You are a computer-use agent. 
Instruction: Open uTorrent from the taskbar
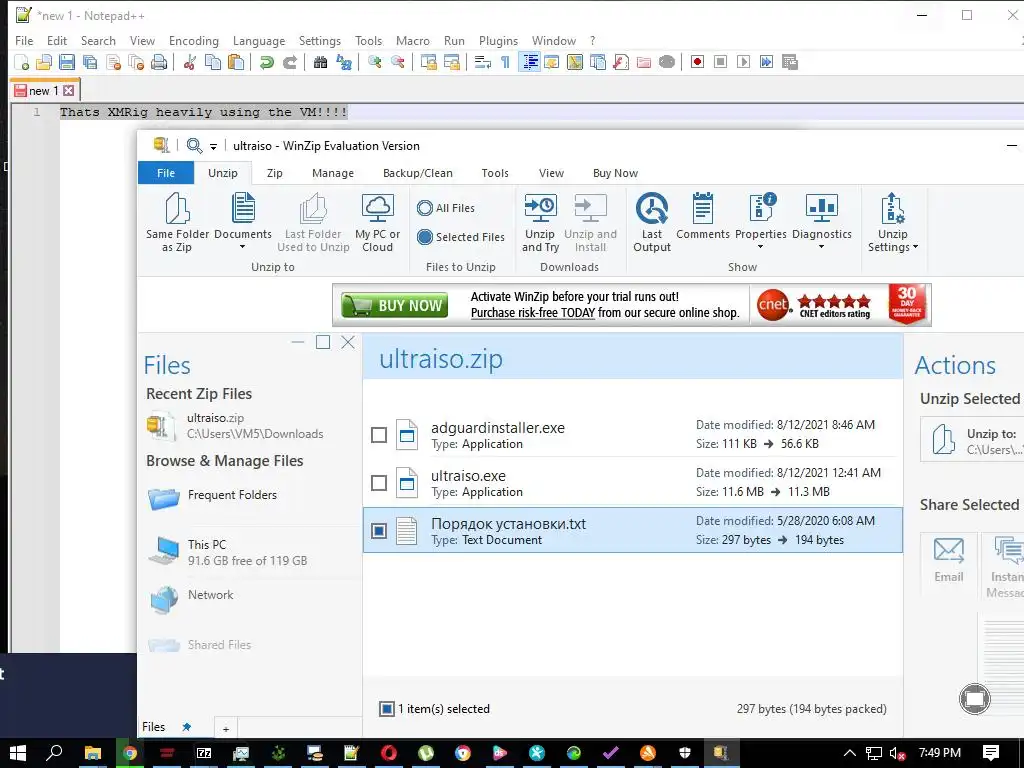[426, 753]
